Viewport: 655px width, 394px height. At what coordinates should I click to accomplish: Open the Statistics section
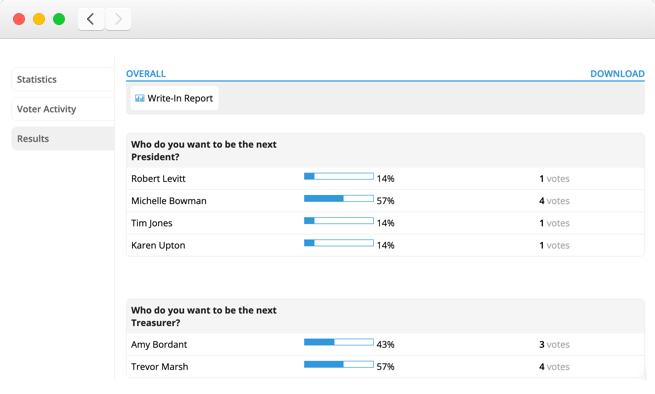pyautogui.click(x=63, y=79)
